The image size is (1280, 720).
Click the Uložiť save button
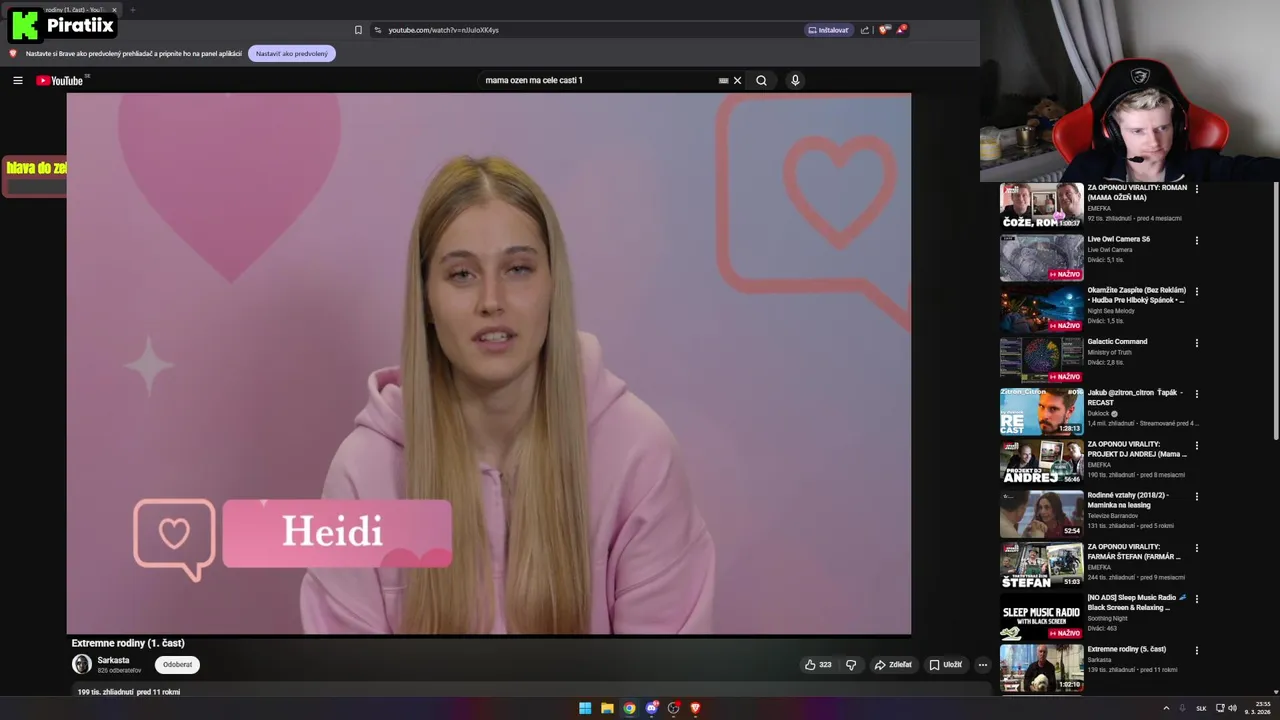click(x=946, y=664)
